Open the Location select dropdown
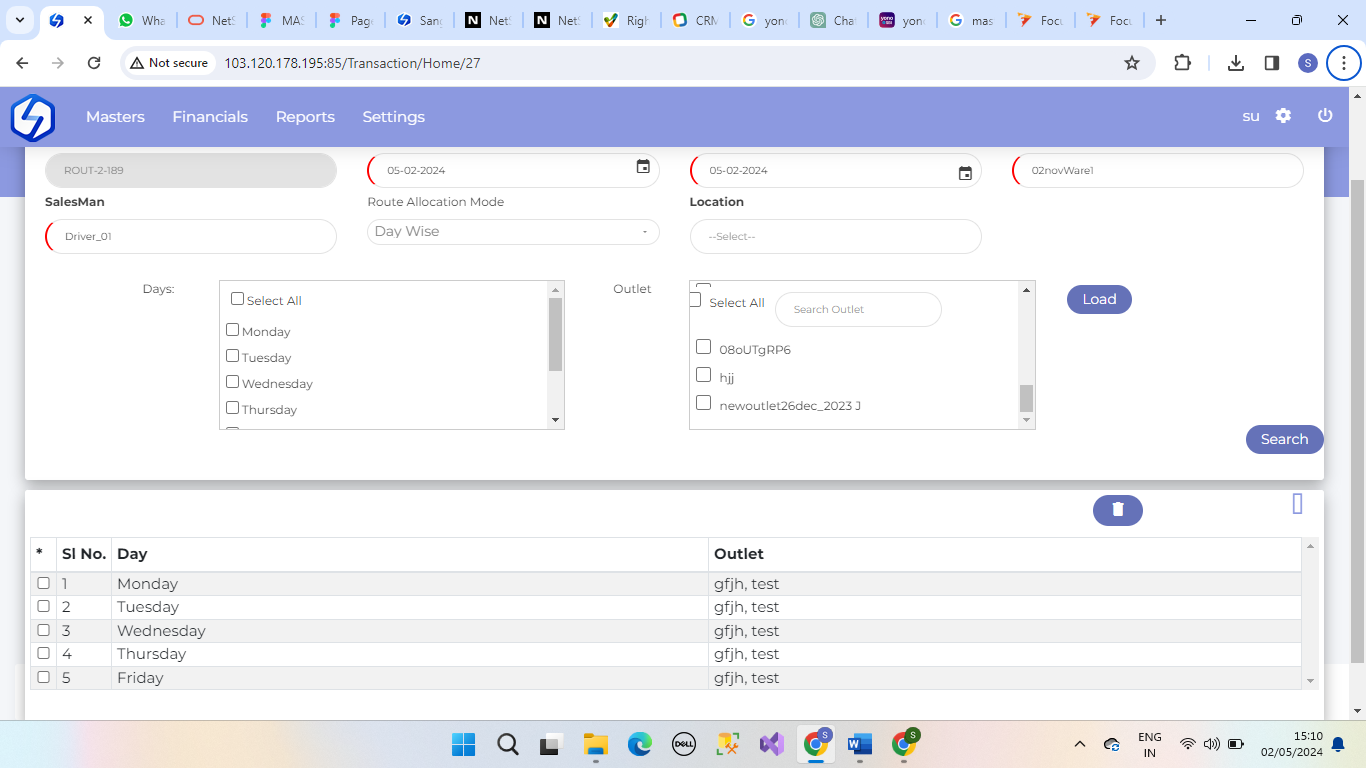The height and width of the screenshot is (768, 1366). pos(835,237)
